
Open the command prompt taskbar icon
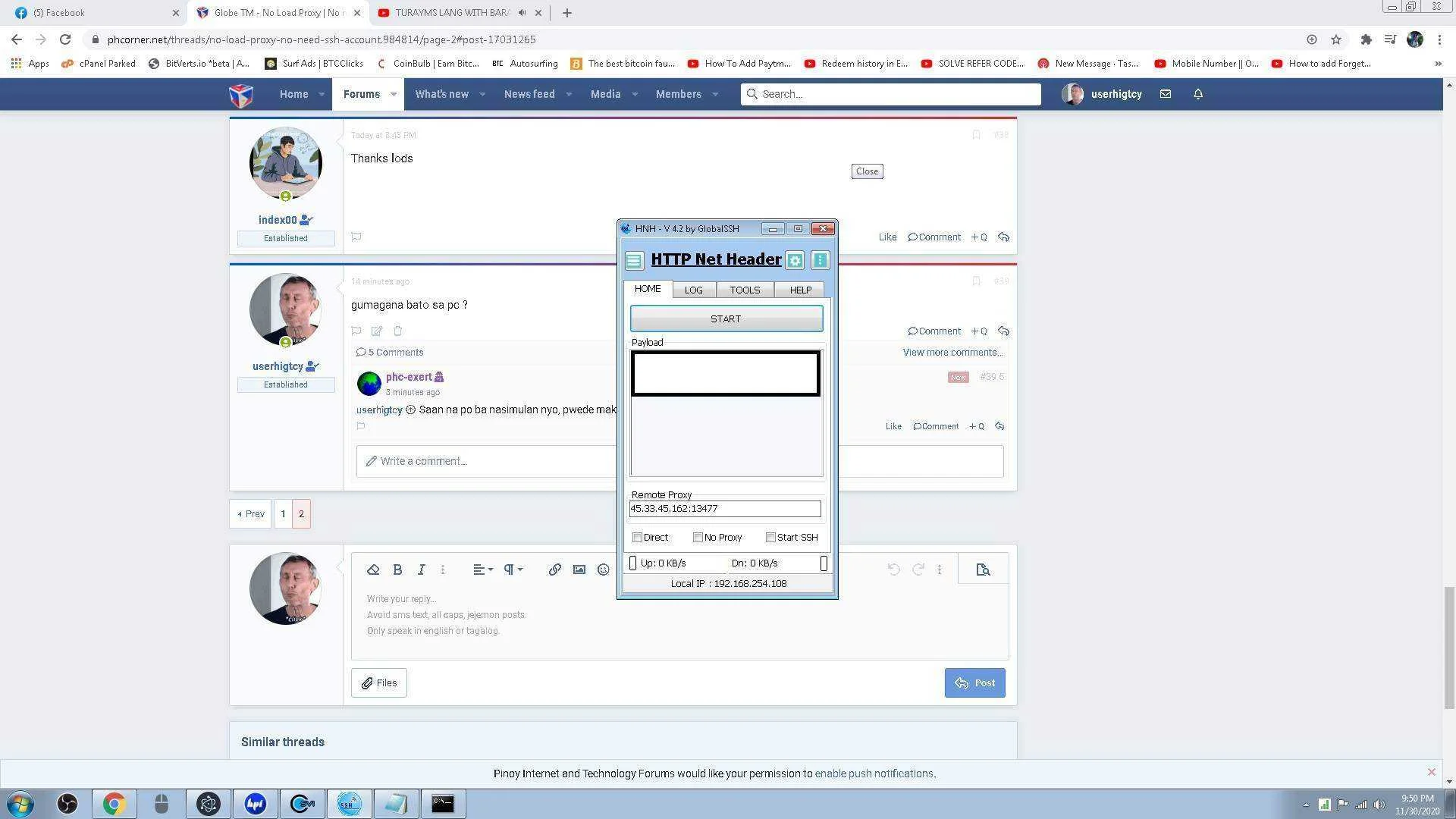click(x=443, y=804)
